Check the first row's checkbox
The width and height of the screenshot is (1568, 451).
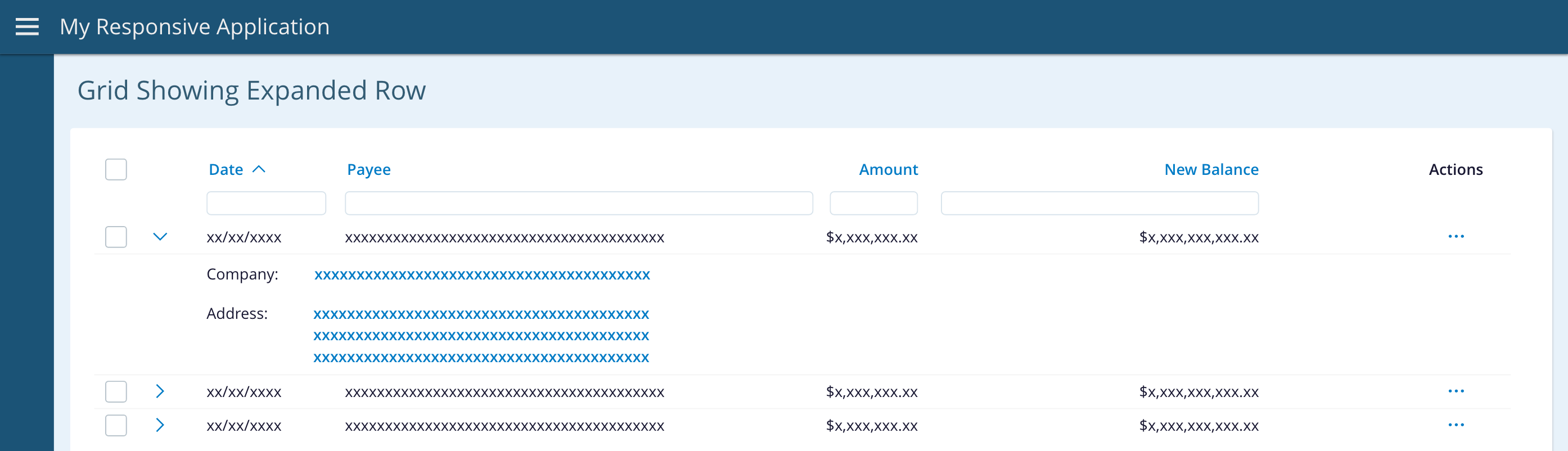(116, 237)
